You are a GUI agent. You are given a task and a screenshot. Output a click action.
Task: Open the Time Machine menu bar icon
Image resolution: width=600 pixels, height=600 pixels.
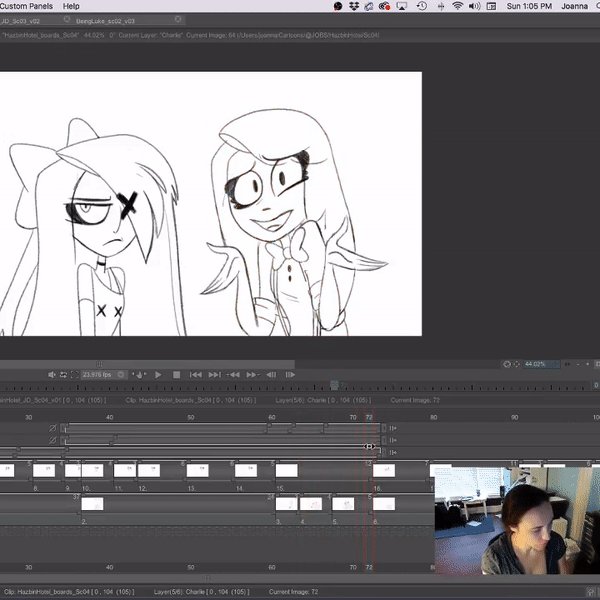click(422, 6)
